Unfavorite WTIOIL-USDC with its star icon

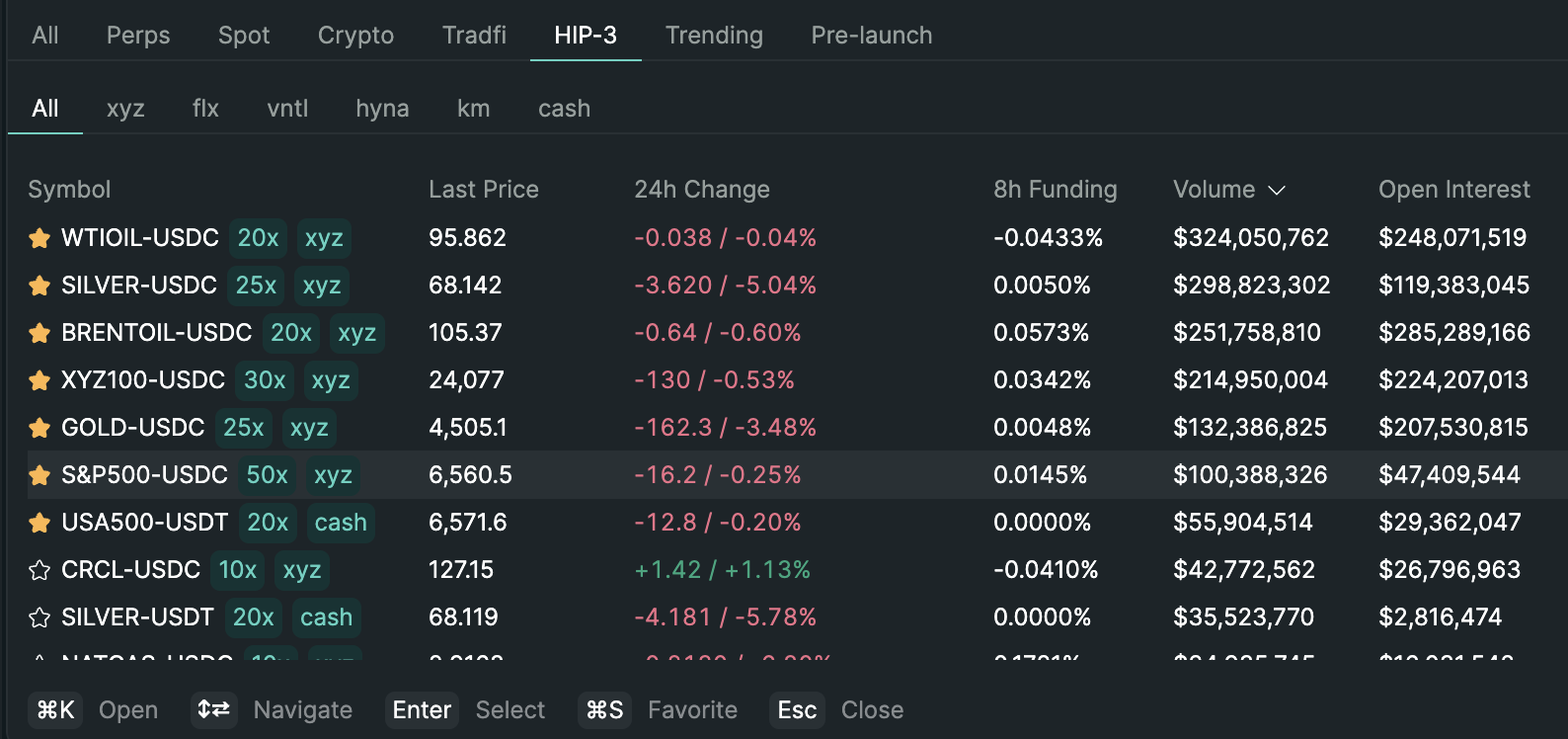pos(39,238)
